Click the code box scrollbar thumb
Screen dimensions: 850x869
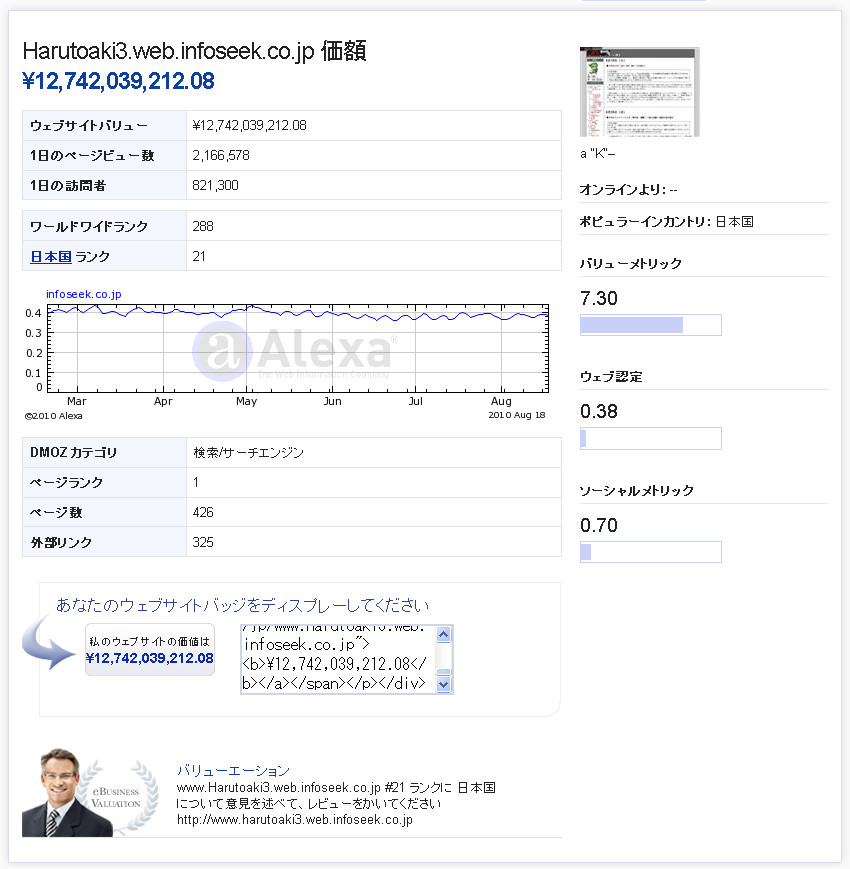coord(444,672)
